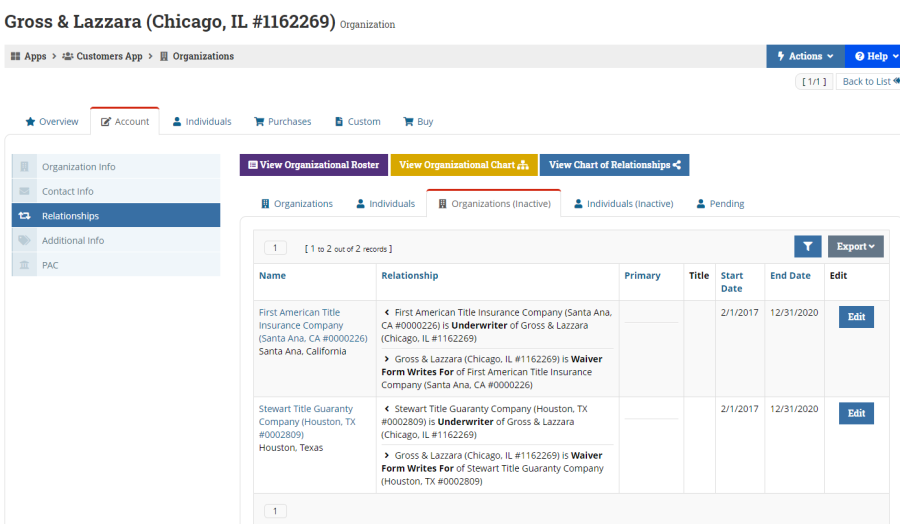This screenshot has height=524, width=900.
Task: Click page 1 button below the table
Action: tap(275, 511)
